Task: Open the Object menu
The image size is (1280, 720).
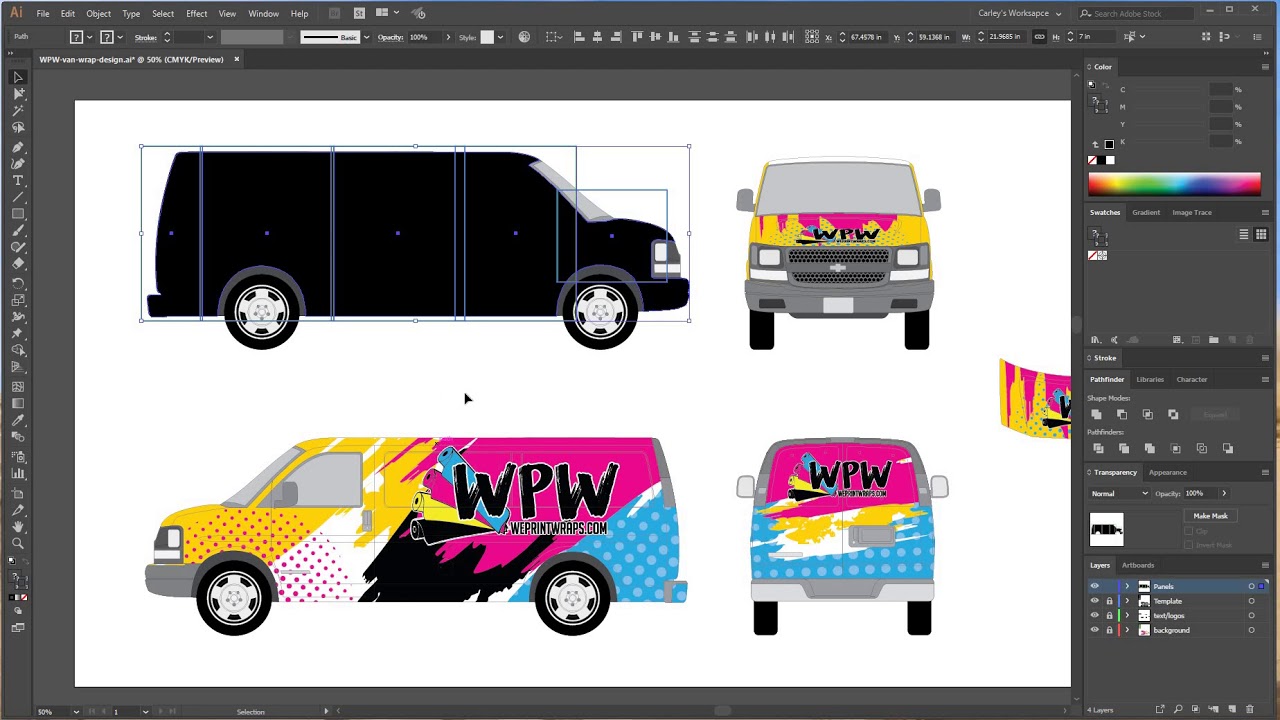Action: tap(98, 13)
